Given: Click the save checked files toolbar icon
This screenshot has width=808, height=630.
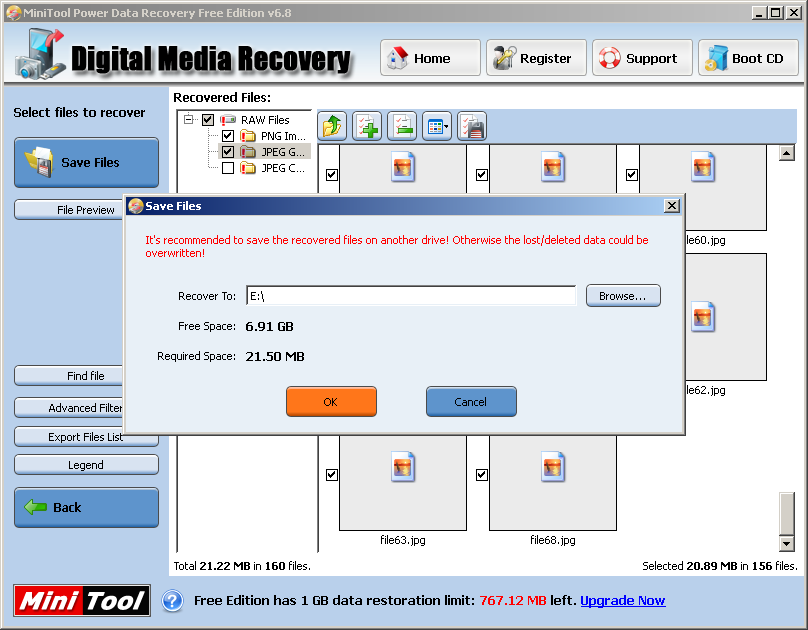Looking at the screenshot, I should pyautogui.click(x=472, y=127).
